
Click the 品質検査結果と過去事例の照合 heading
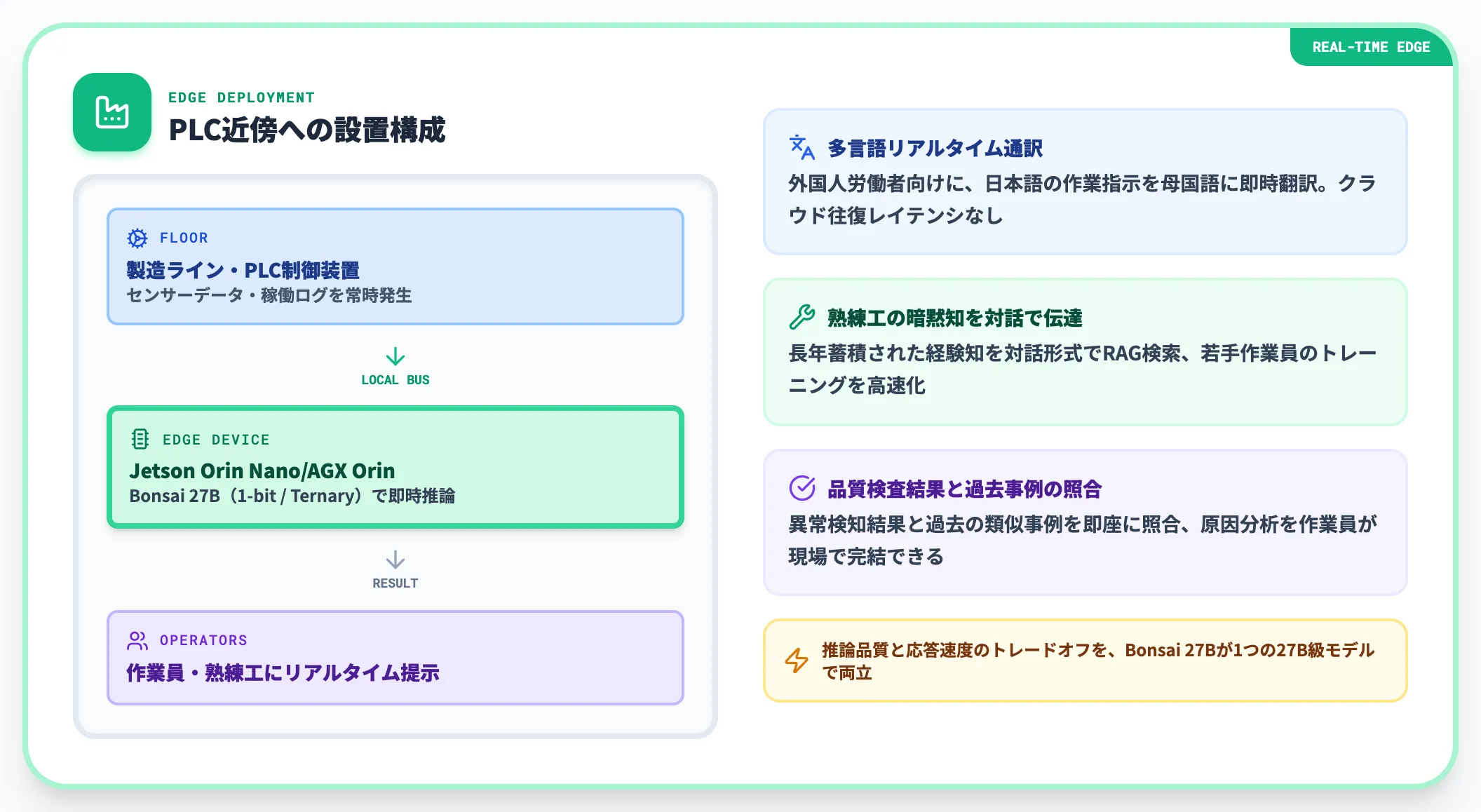(964, 489)
